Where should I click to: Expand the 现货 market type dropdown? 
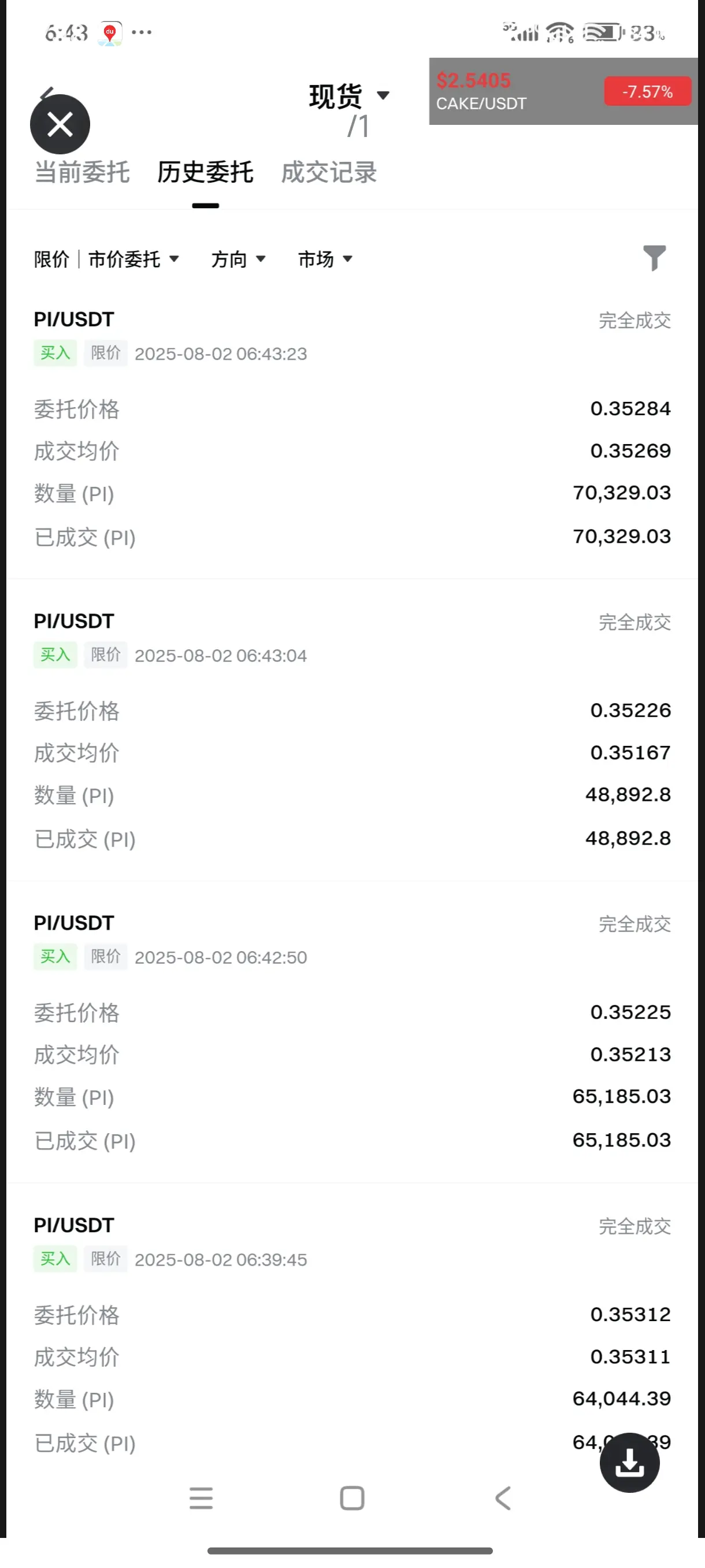coord(349,95)
